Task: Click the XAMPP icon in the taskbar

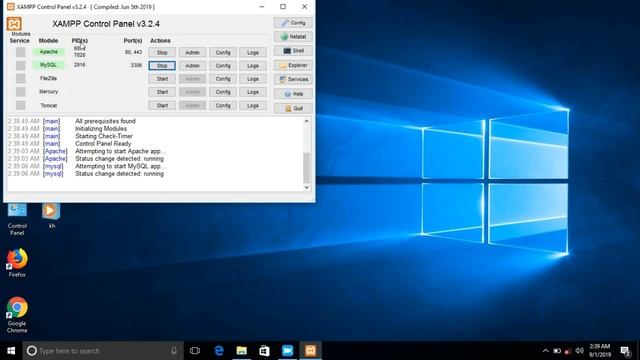Action: click(x=311, y=351)
